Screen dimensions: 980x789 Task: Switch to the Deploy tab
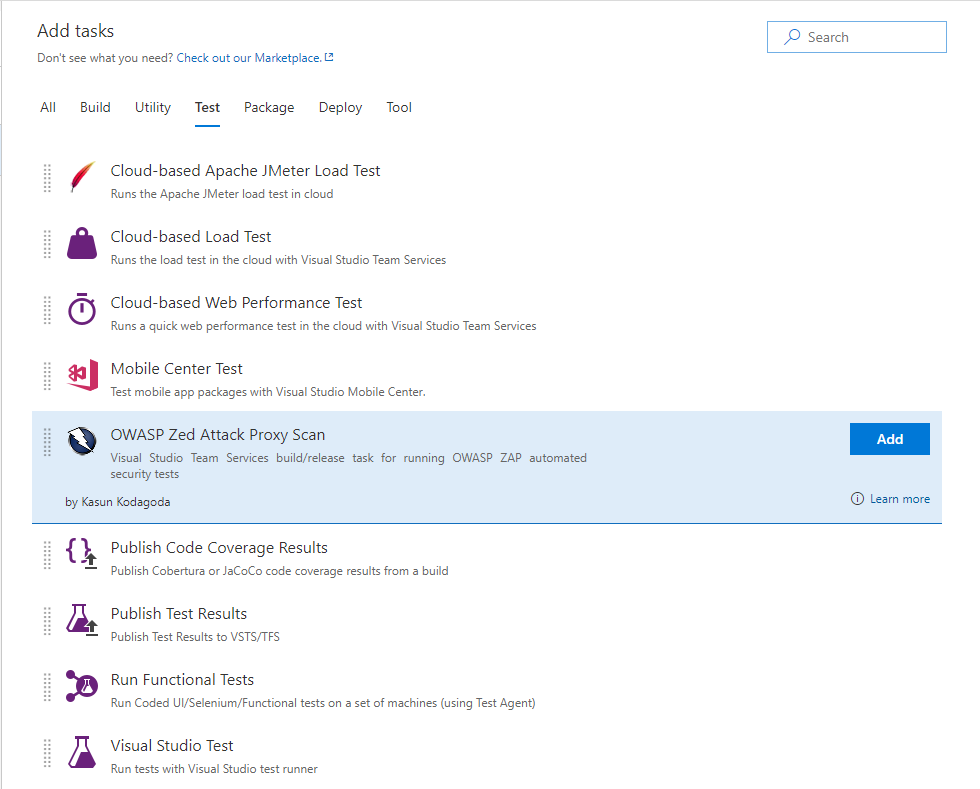(x=340, y=108)
